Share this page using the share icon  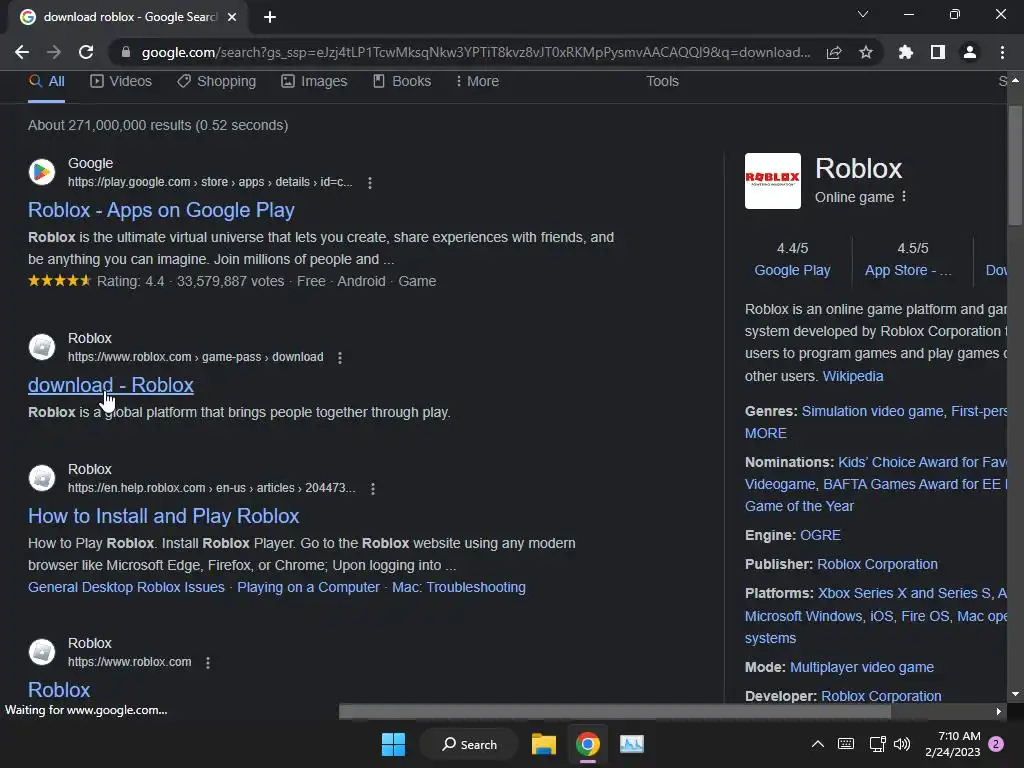(x=834, y=52)
